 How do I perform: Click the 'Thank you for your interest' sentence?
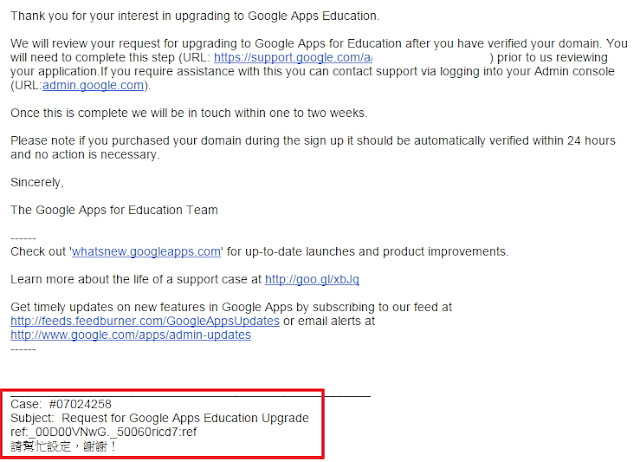point(195,16)
